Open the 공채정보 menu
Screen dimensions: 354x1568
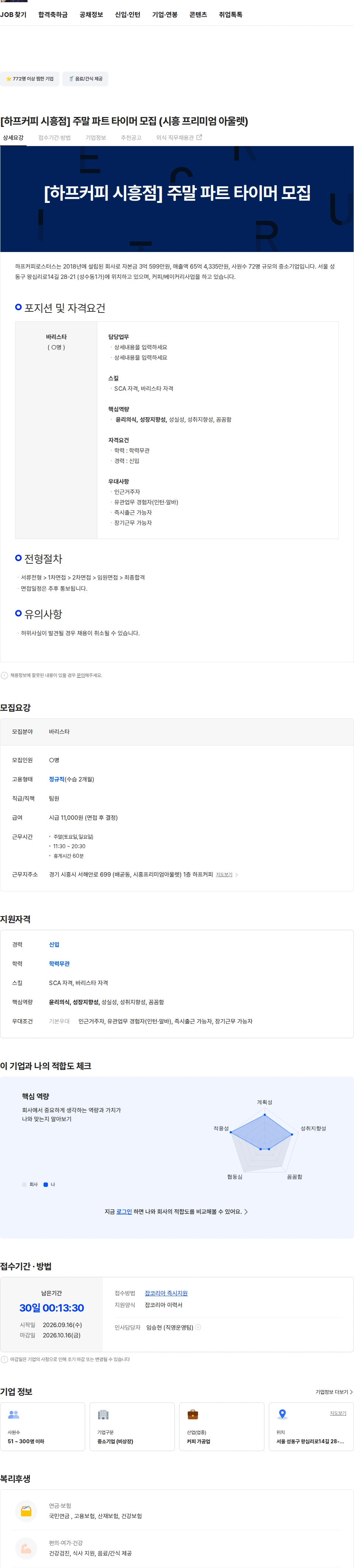tap(91, 15)
